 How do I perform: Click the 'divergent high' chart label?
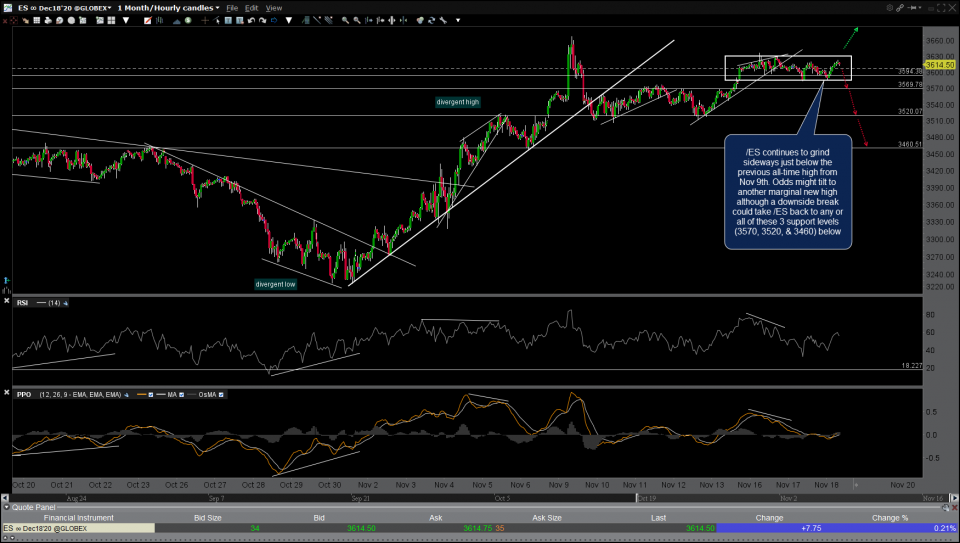coord(457,102)
